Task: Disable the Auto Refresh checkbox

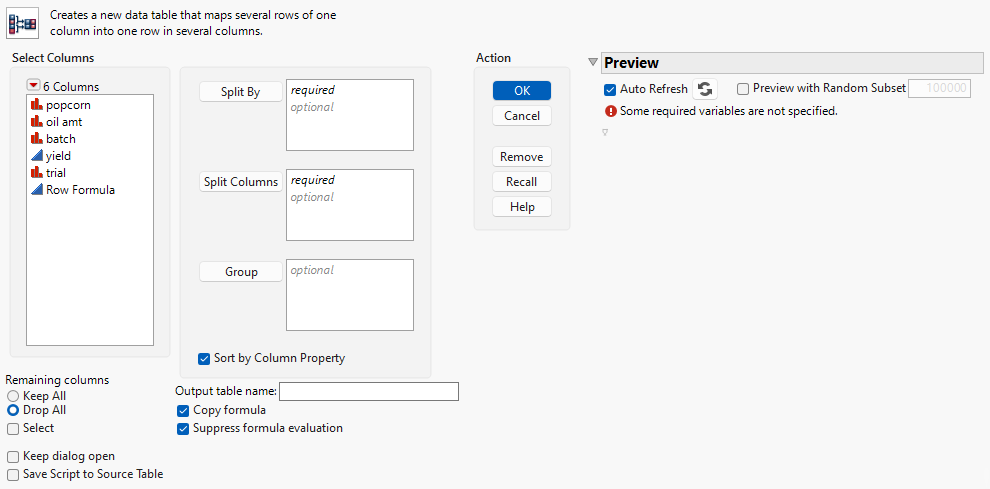Action: 610,89
